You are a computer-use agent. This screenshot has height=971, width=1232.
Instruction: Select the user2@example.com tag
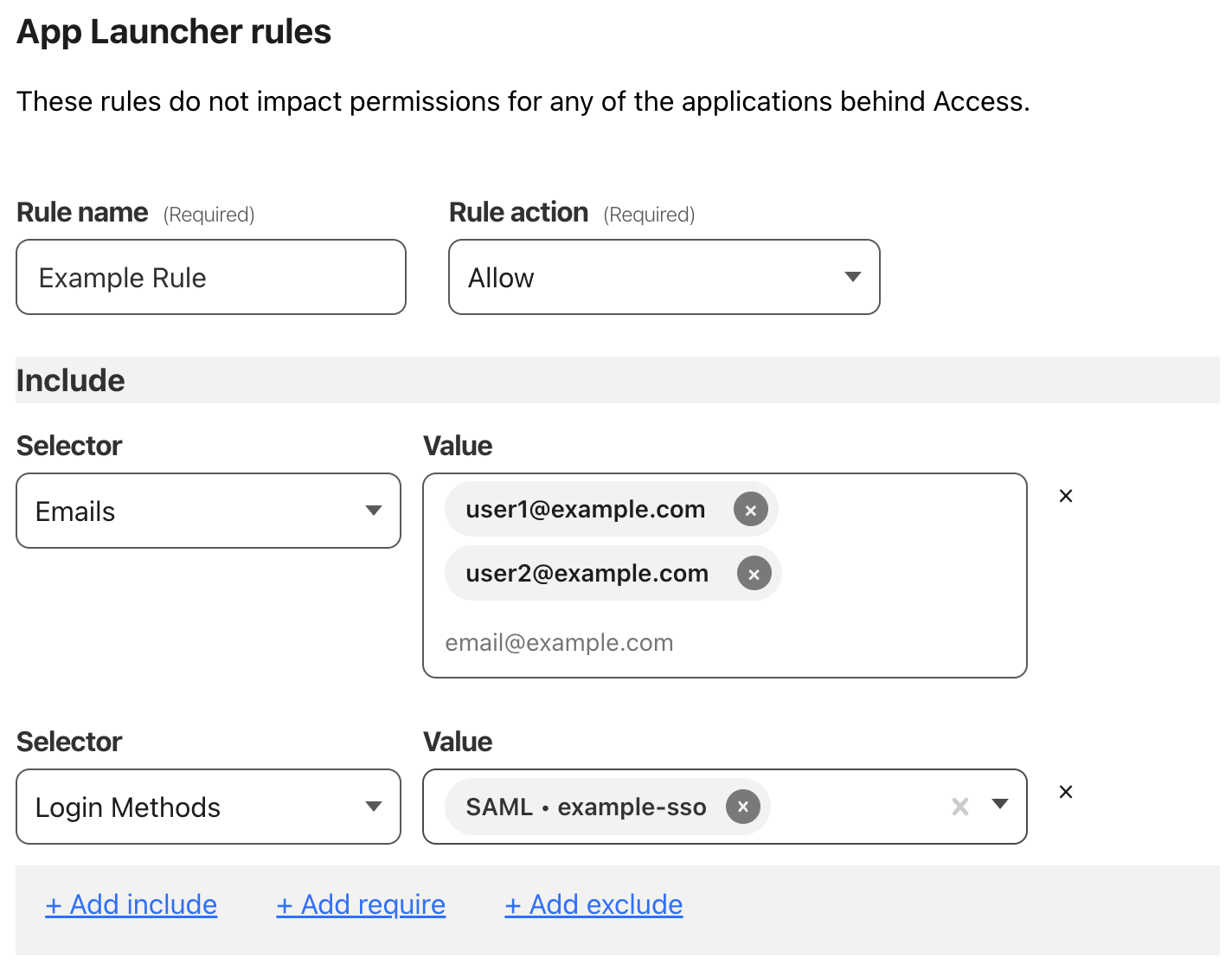tap(587, 573)
